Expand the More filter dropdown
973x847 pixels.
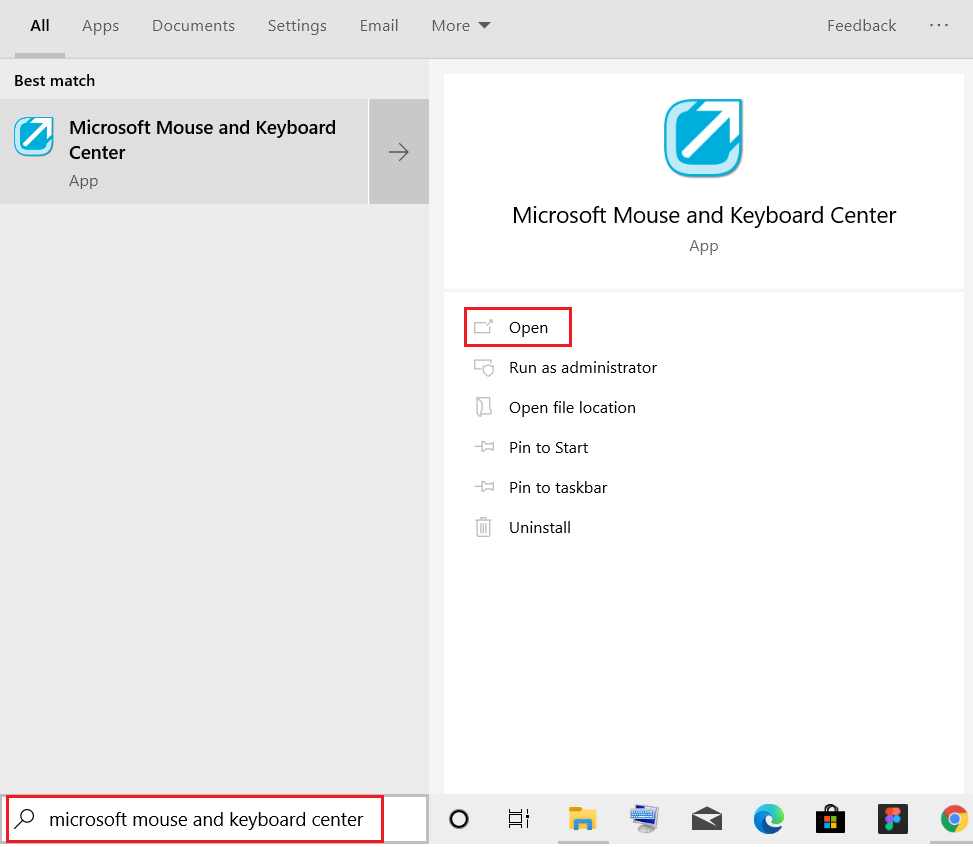[460, 26]
